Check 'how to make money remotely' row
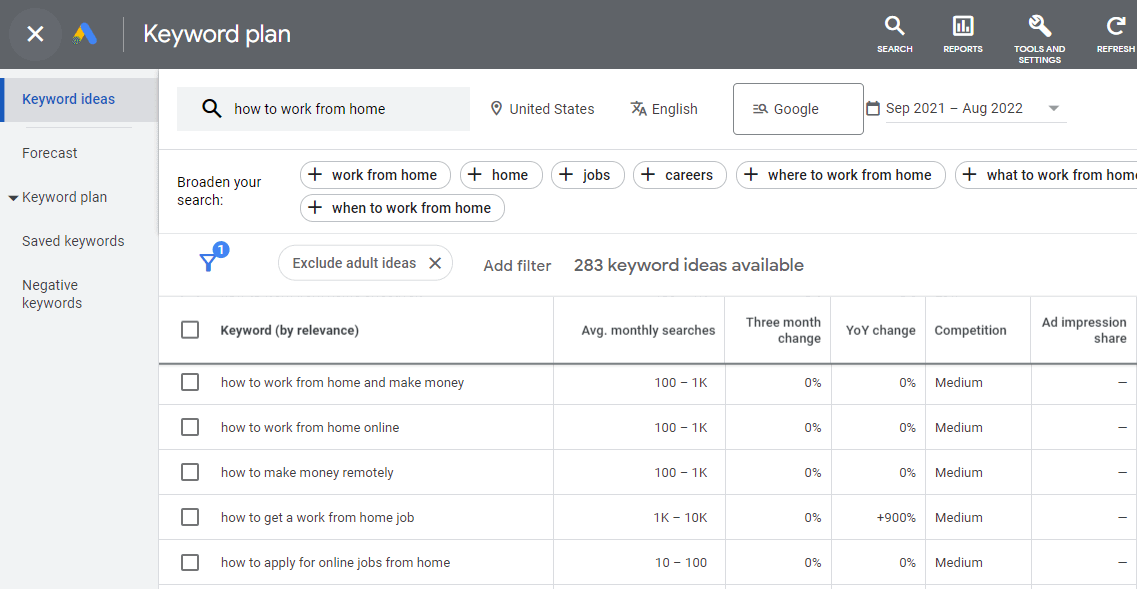 point(190,472)
